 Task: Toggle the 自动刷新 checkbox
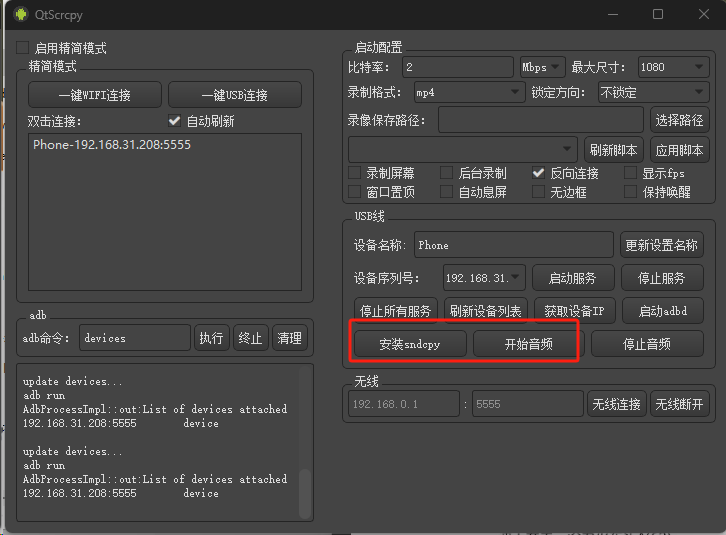(x=175, y=121)
